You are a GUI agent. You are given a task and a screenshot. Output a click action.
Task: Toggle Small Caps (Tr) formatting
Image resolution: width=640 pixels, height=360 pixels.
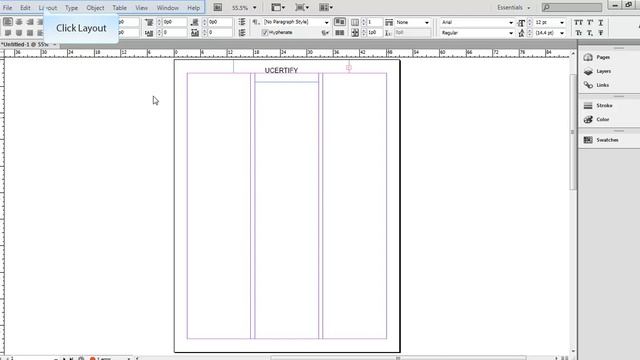(x=578, y=33)
